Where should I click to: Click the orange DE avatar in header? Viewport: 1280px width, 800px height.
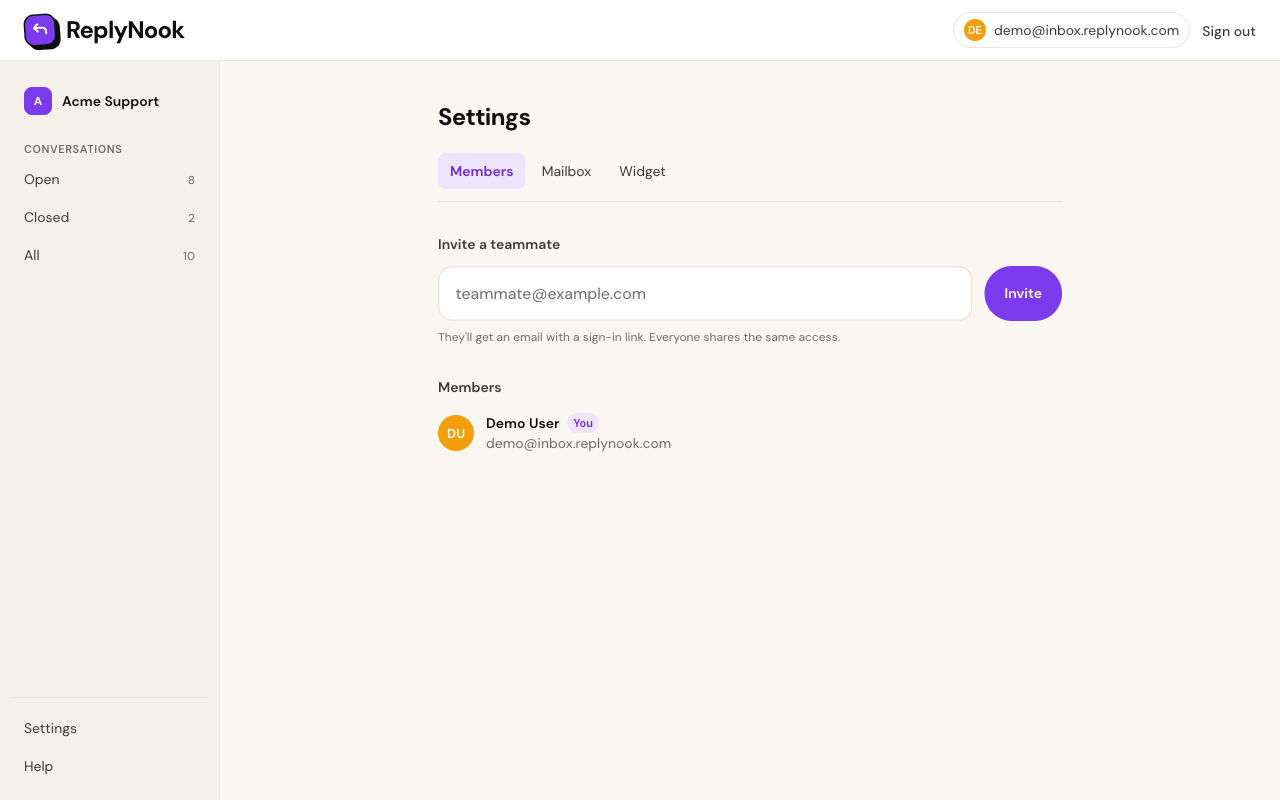[975, 30]
